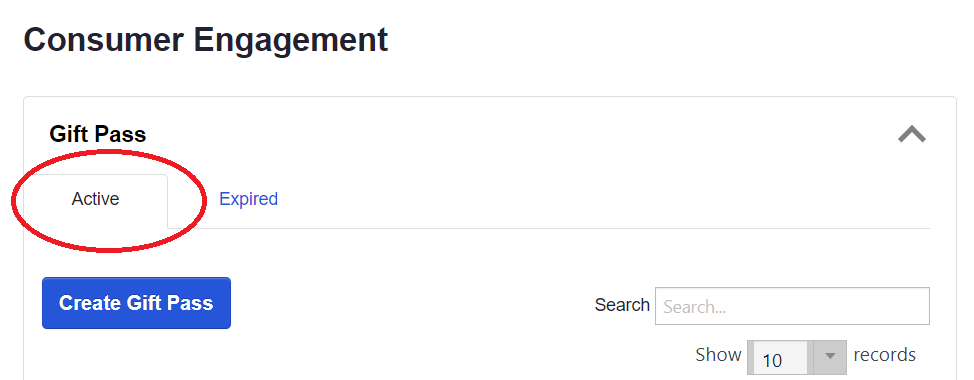This screenshot has height=380, width=974.
Task: Click the Create Gift Pass button
Action: pyautogui.click(x=137, y=303)
